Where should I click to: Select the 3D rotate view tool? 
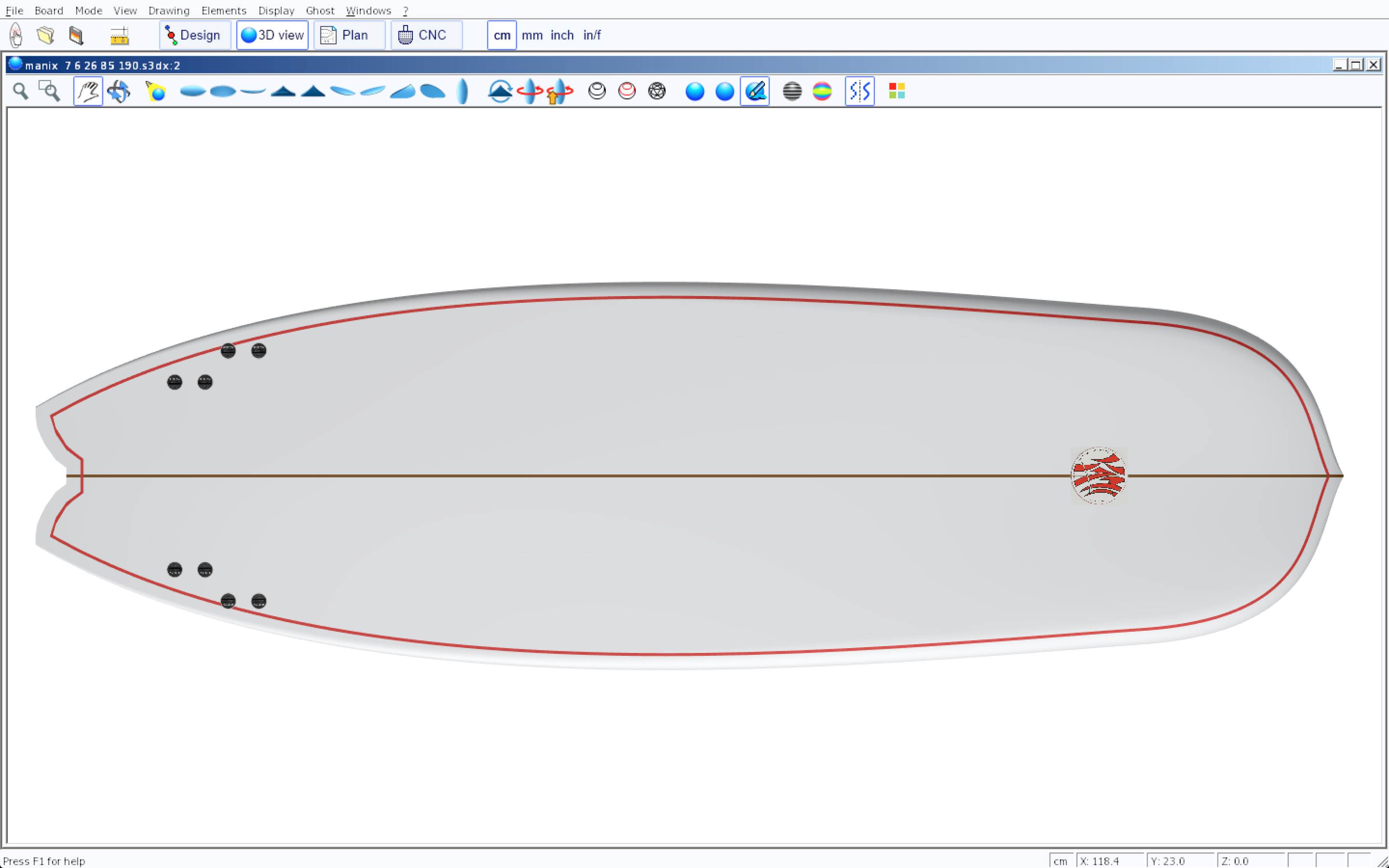coord(118,91)
